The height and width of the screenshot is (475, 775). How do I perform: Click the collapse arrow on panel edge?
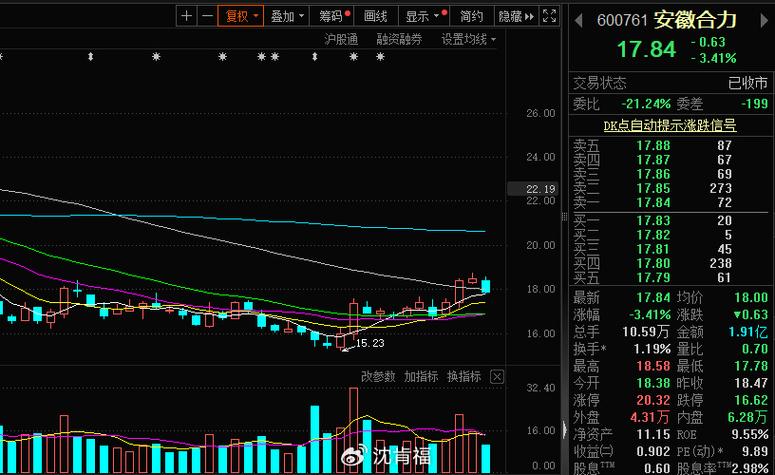tap(564, 429)
